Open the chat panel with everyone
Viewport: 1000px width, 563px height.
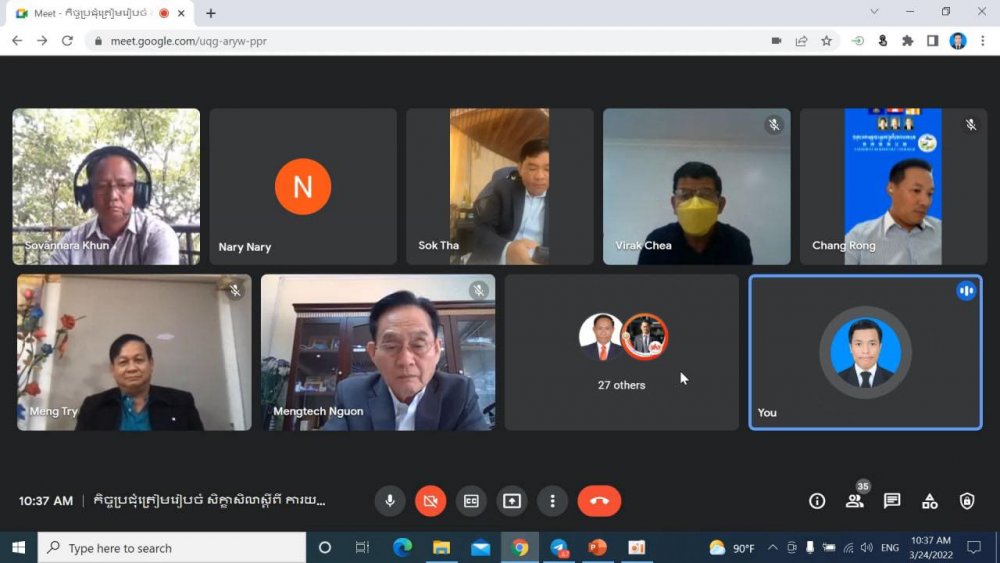pos(892,501)
